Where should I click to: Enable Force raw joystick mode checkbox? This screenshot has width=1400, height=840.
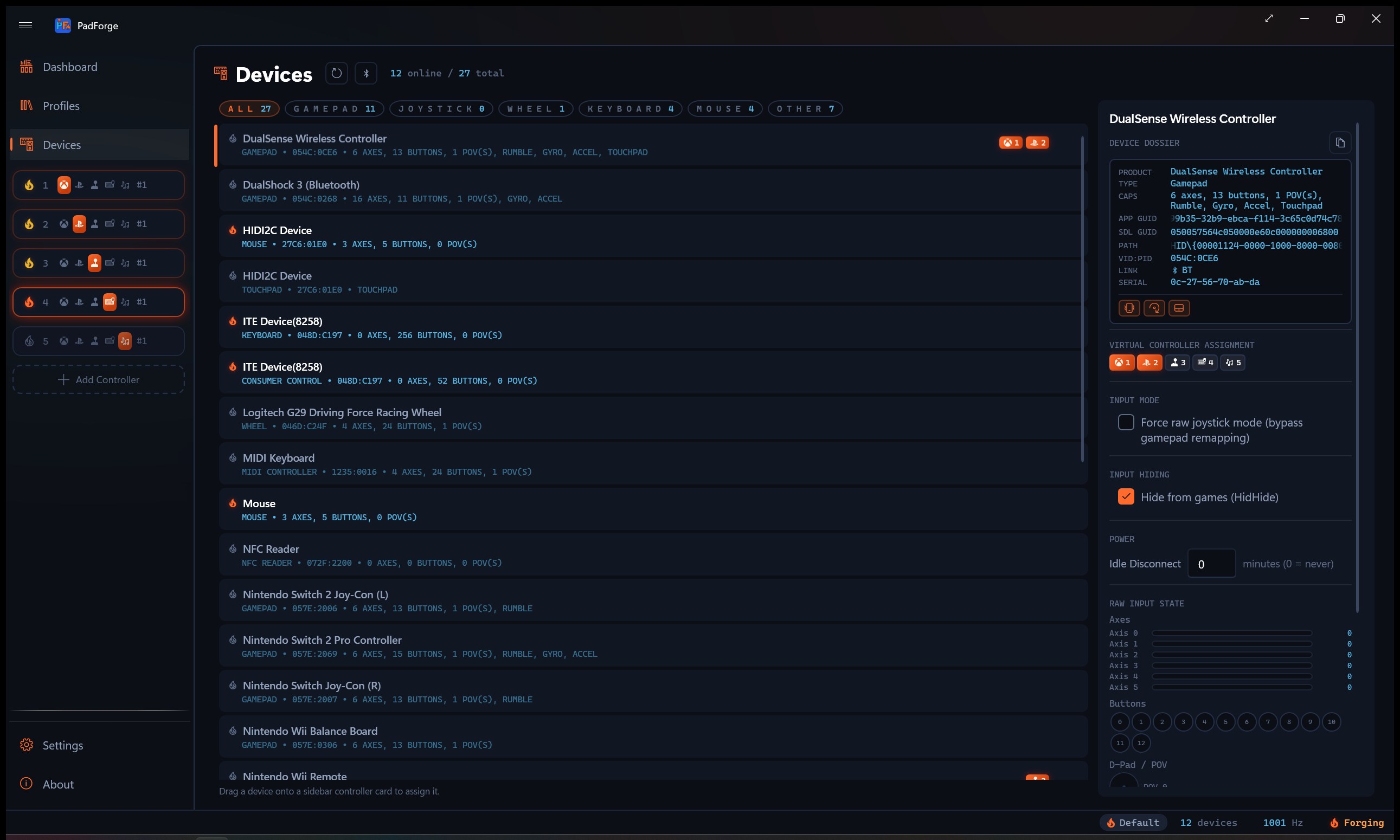click(1126, 422)
